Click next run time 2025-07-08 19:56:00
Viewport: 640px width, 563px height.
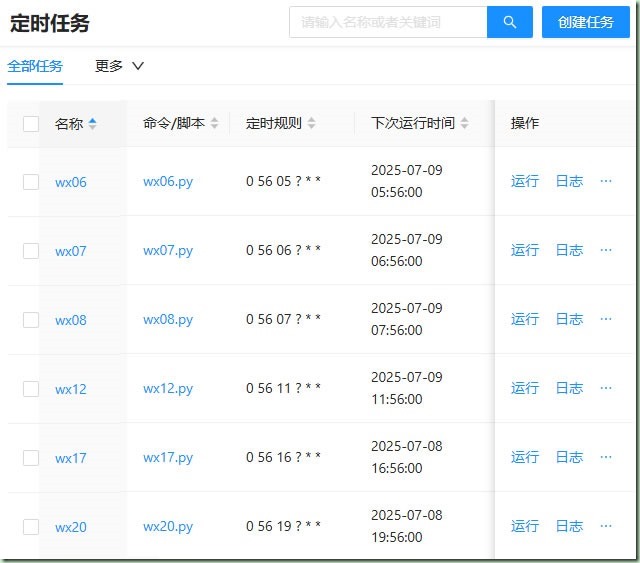click(407, 526)
